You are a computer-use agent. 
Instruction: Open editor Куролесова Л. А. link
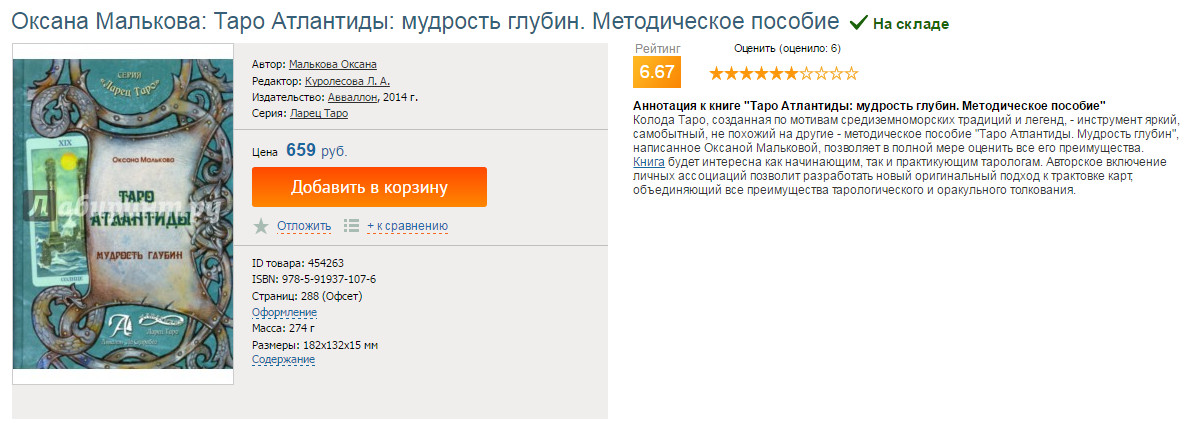[x=347, y=81]
